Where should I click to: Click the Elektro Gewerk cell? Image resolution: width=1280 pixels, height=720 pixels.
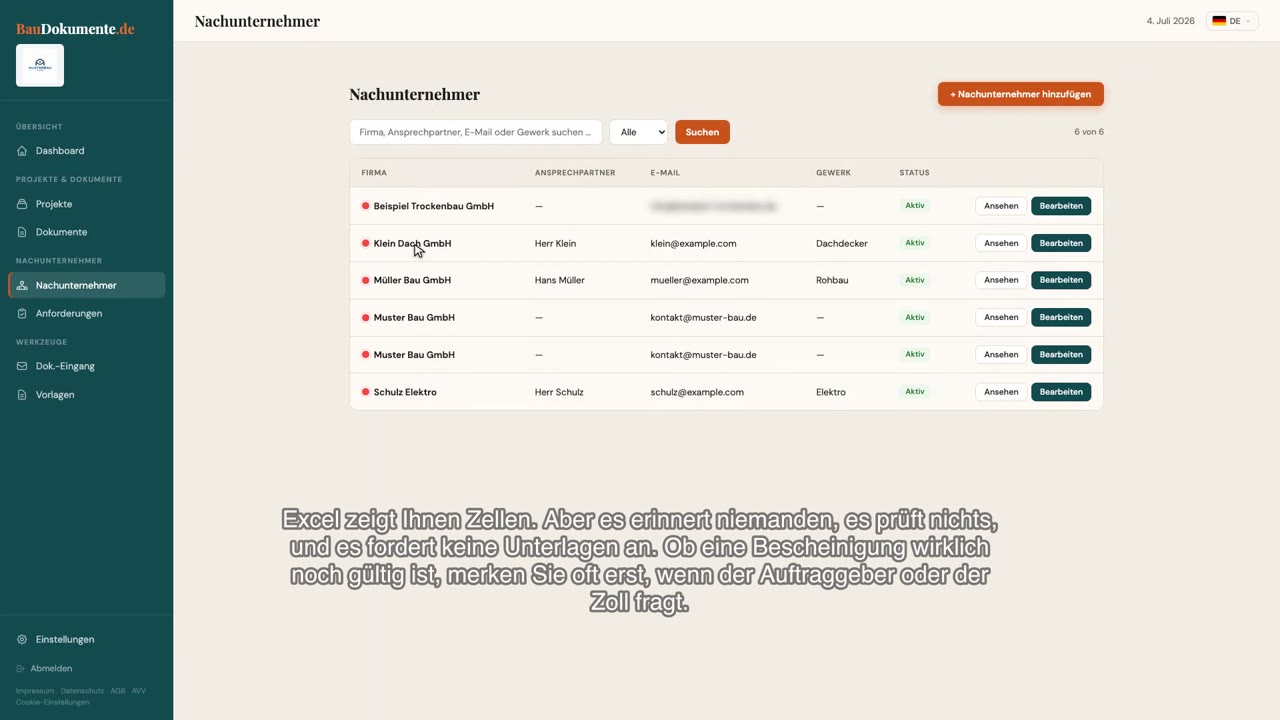[831, 392]
